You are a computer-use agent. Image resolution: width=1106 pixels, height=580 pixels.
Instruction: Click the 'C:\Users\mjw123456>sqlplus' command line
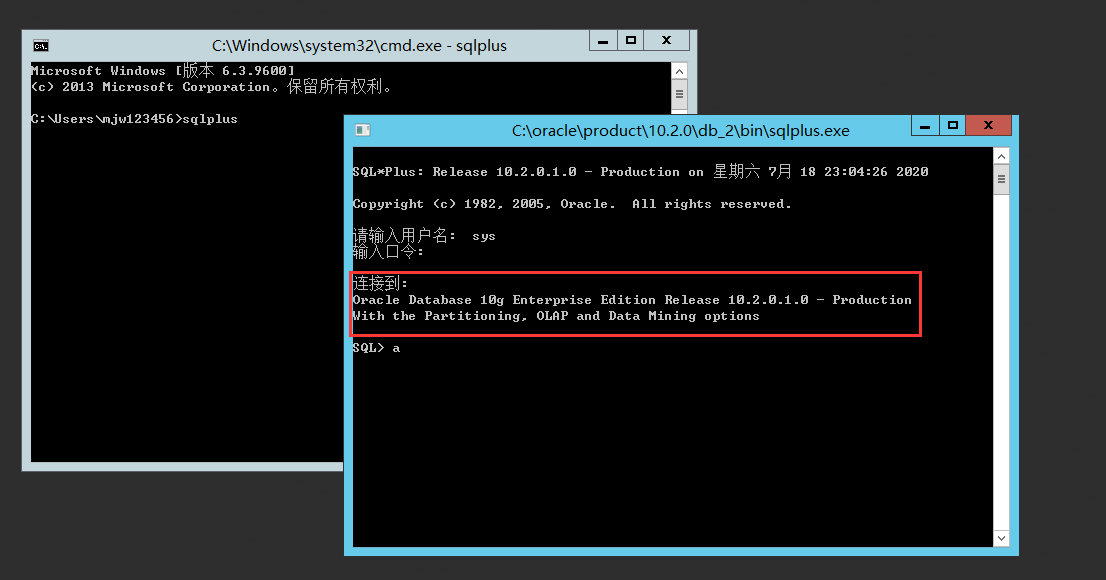[x=134, y=119]
